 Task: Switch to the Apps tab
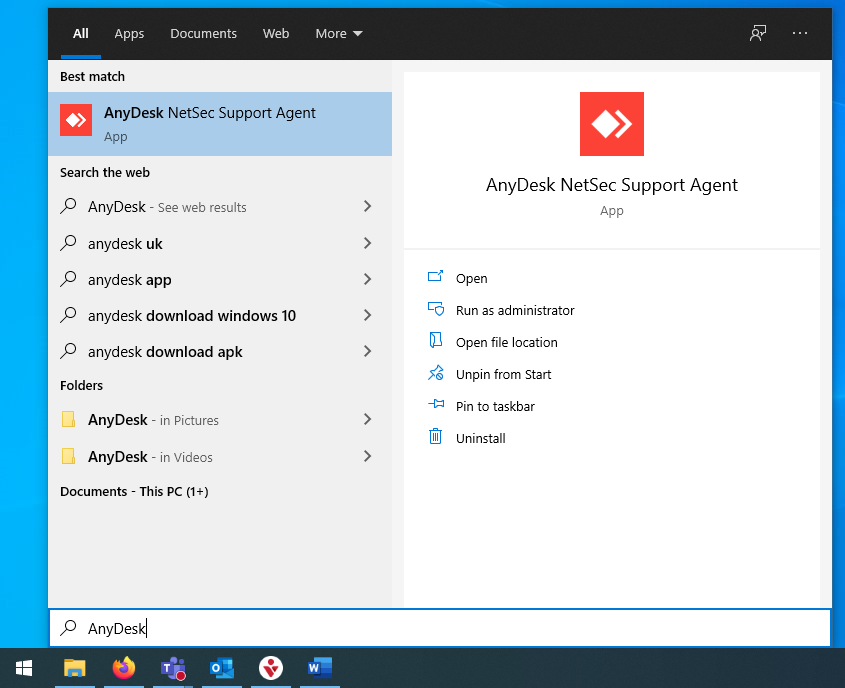tap(129, 33)
